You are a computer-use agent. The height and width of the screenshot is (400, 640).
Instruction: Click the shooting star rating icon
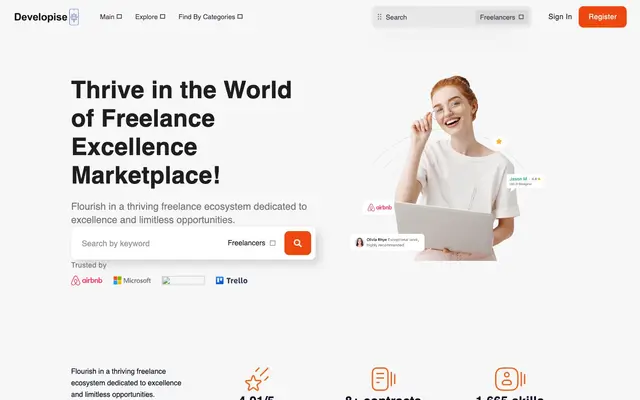pyautogui.click(x=257, y=379)
